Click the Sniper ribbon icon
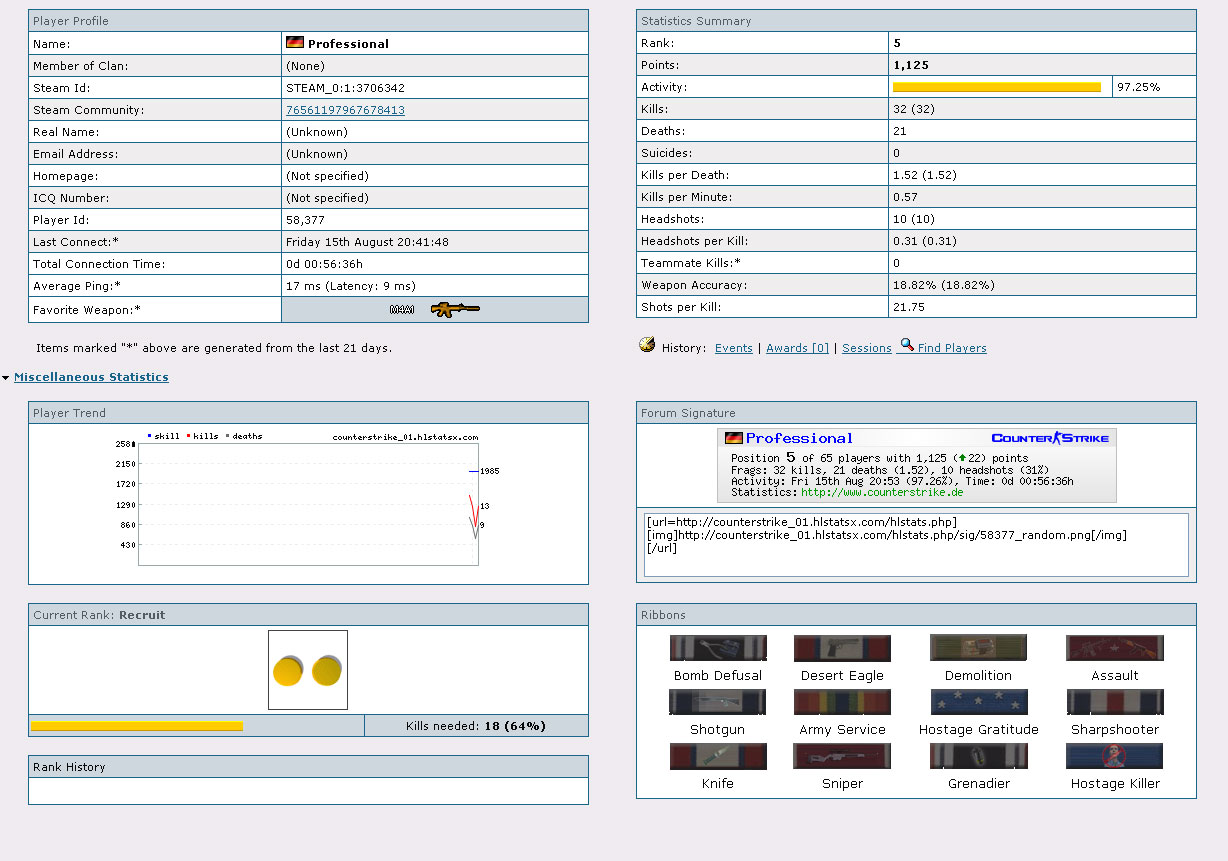 coord(842,756)
